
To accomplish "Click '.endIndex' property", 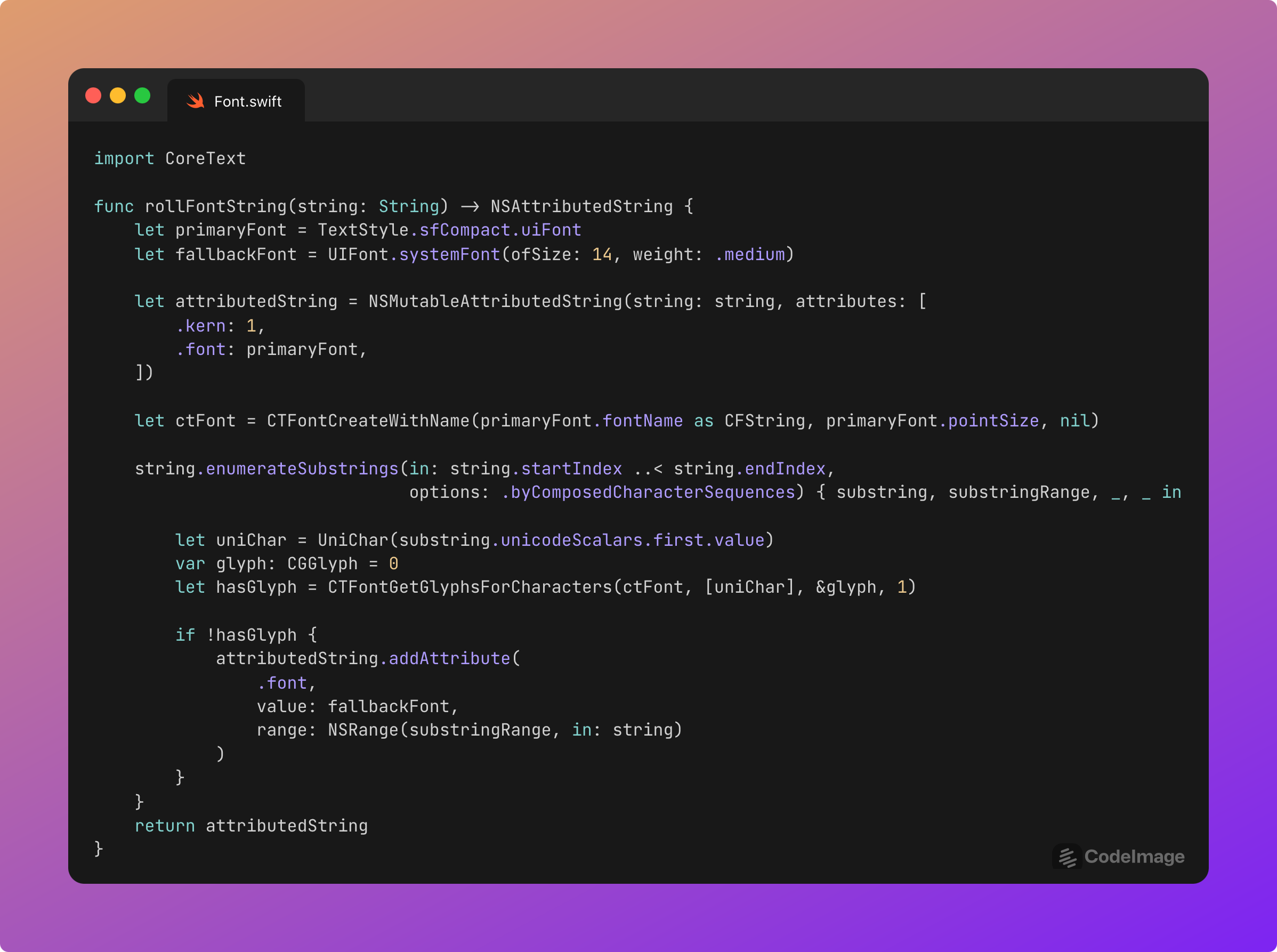I will tap(780, 469).
